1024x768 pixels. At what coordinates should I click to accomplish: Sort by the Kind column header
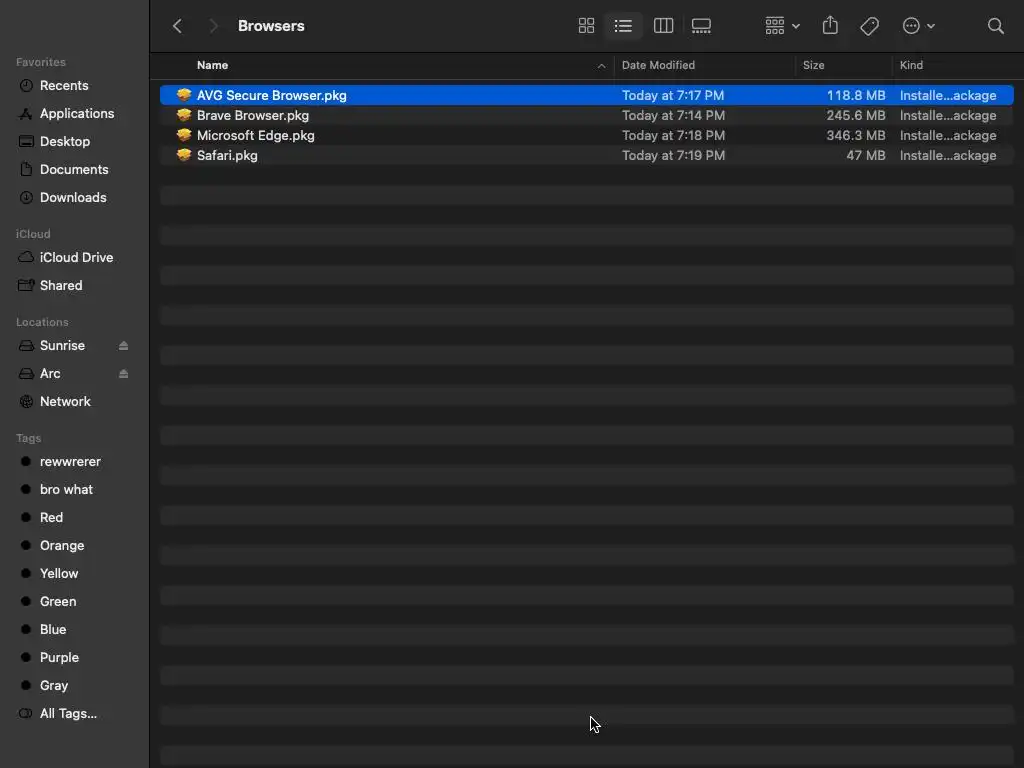point(911,65)
